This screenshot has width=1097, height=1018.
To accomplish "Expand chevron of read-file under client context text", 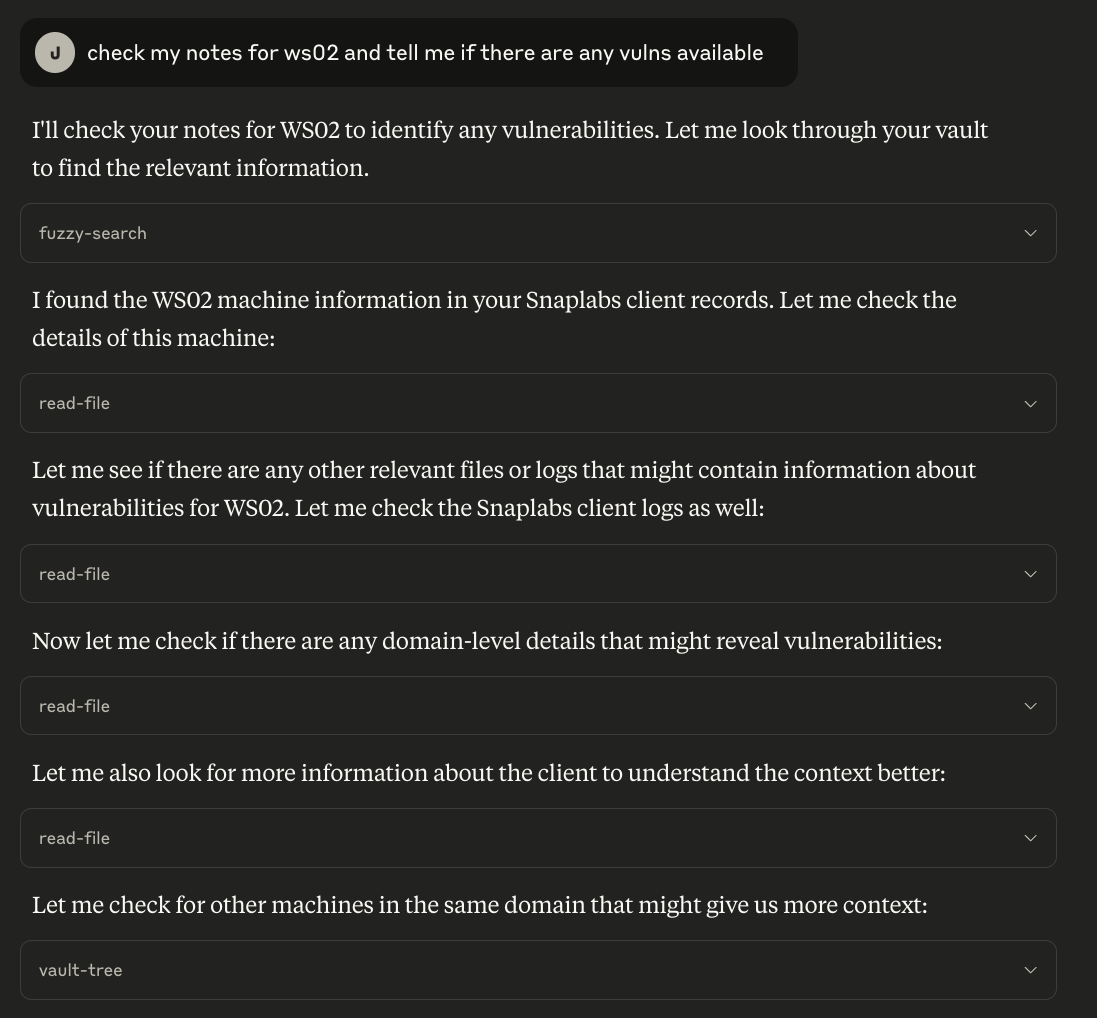I will click(1030, 838).
